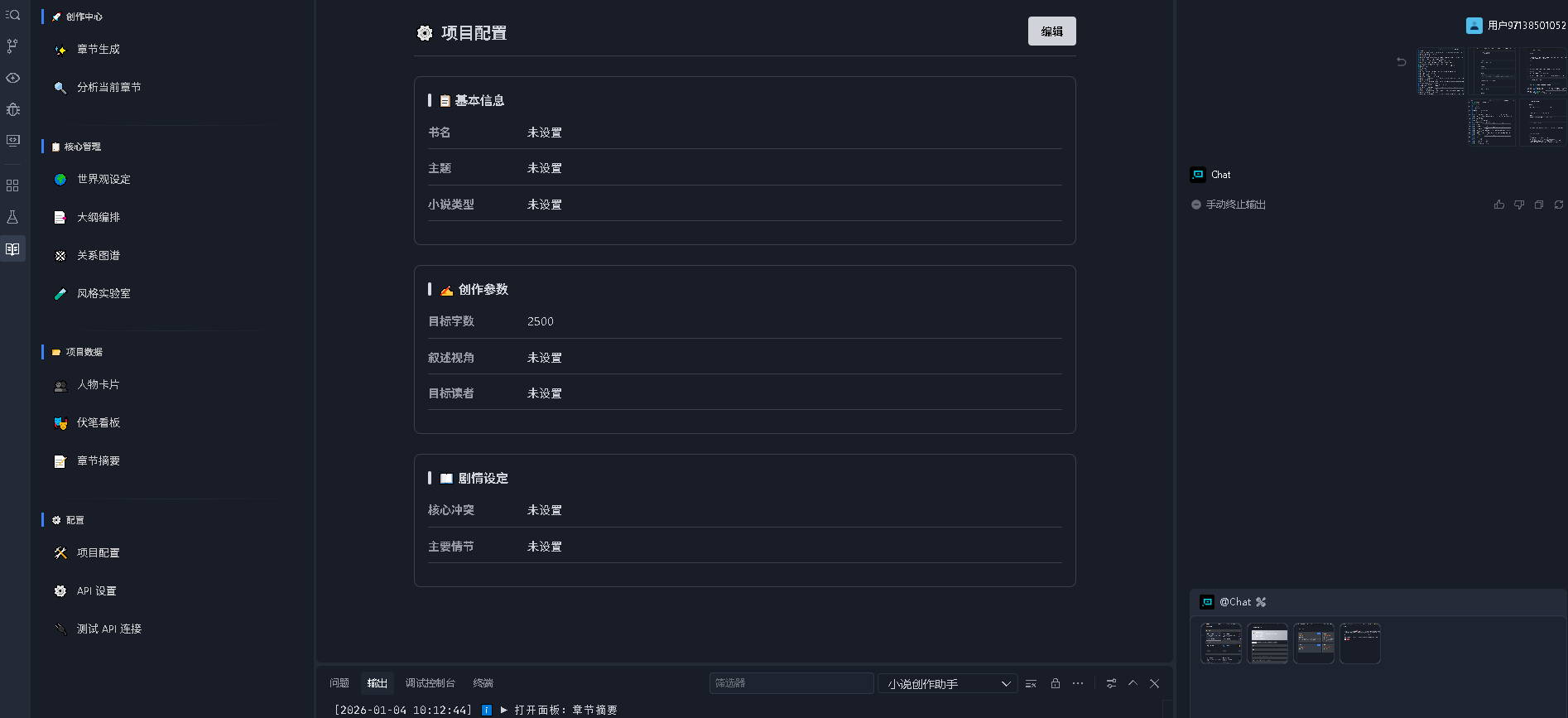This screenshot has height=718, width=1568.
Task: Open 伏笔看板 in the sidebar
Action: click(x=99, y=423)
